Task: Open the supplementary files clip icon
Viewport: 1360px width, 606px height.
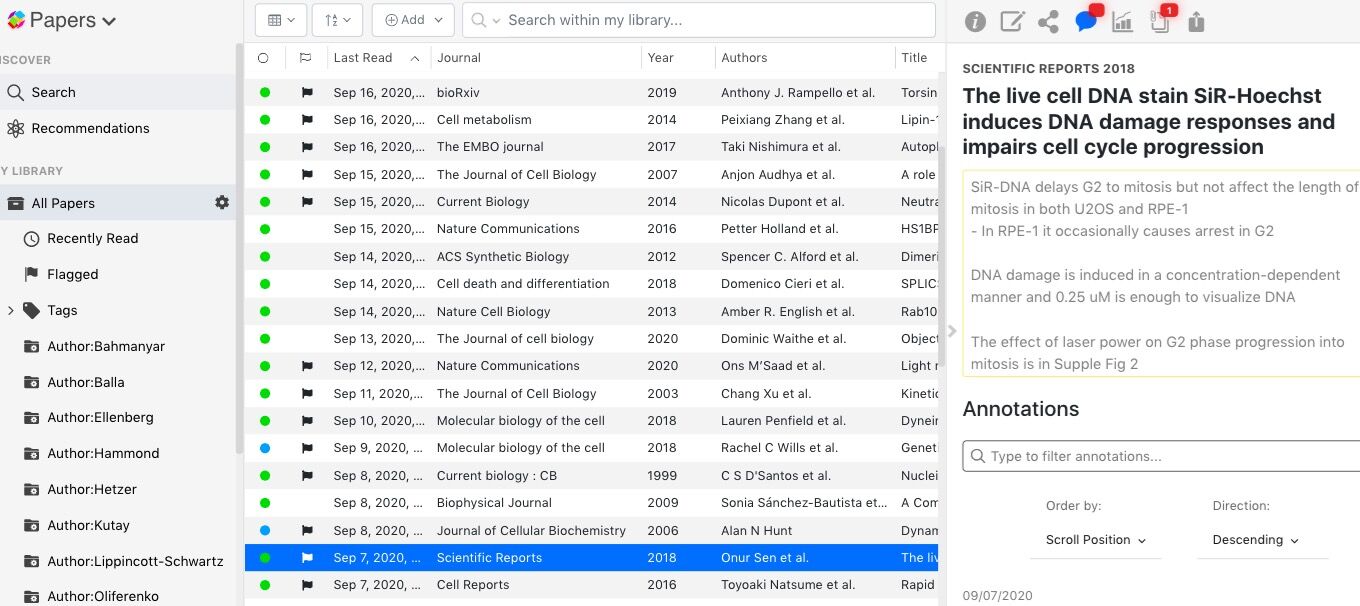Action: point(1159,21)
